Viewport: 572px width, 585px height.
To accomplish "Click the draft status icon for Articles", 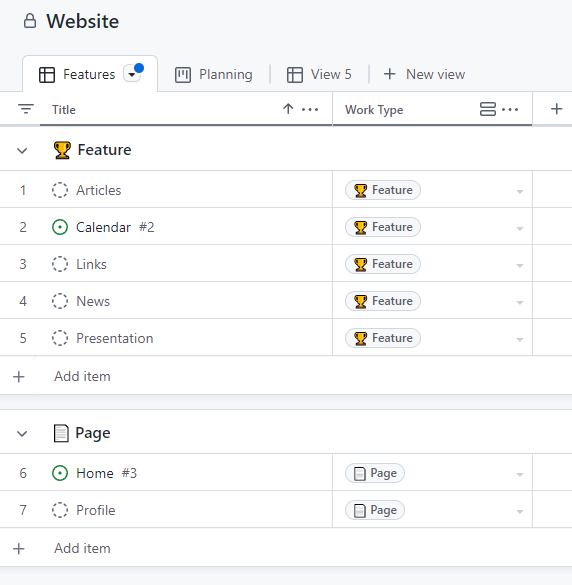I will [60, 190].
